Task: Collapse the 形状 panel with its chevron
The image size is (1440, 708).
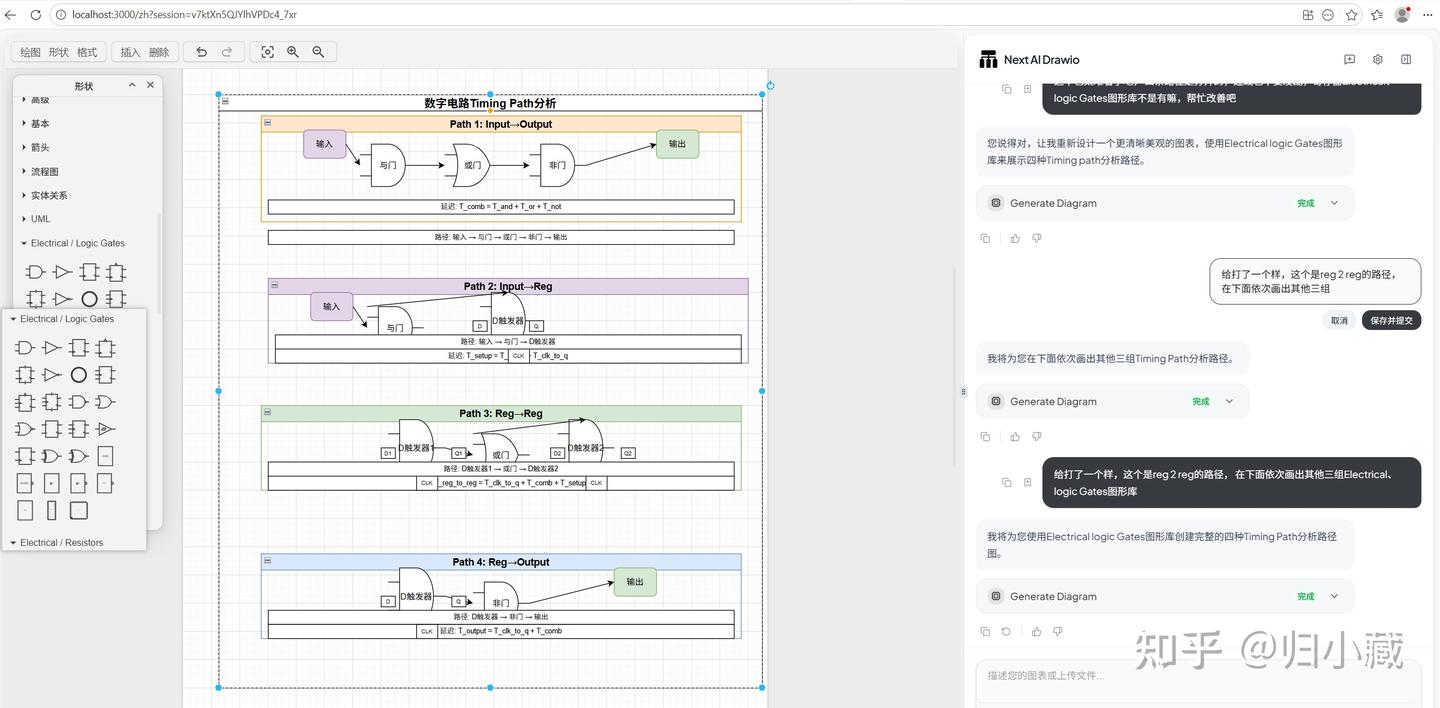Action: click(x=132, y=85)
